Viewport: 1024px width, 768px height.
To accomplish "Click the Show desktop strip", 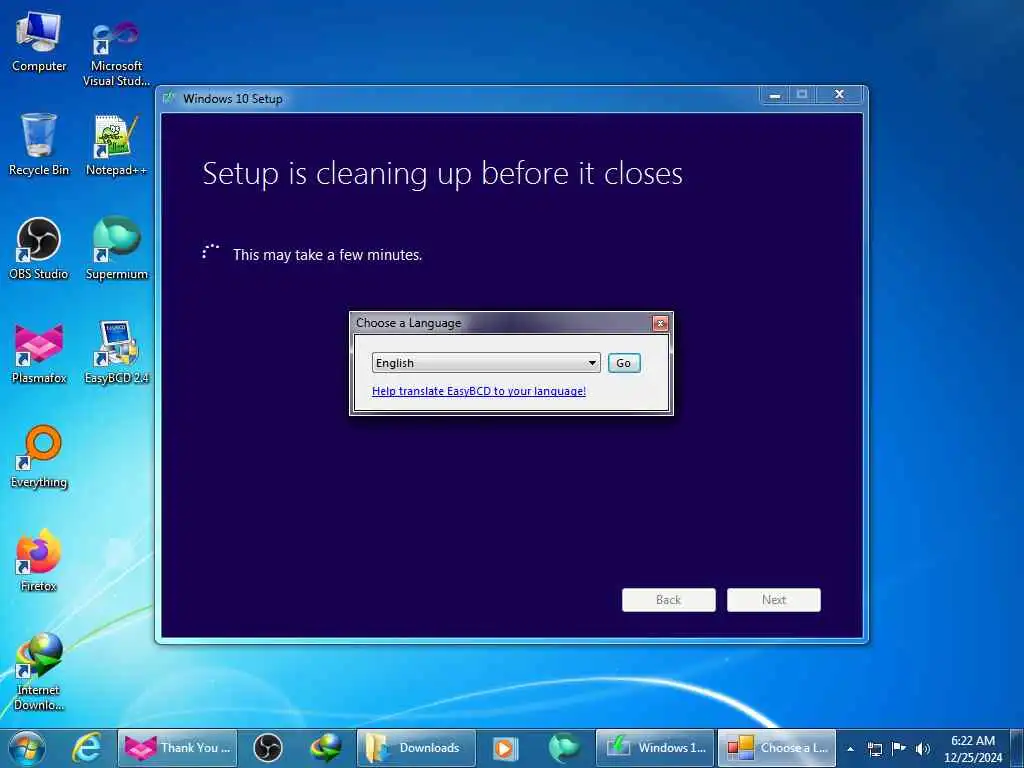I will (1017, 748).
